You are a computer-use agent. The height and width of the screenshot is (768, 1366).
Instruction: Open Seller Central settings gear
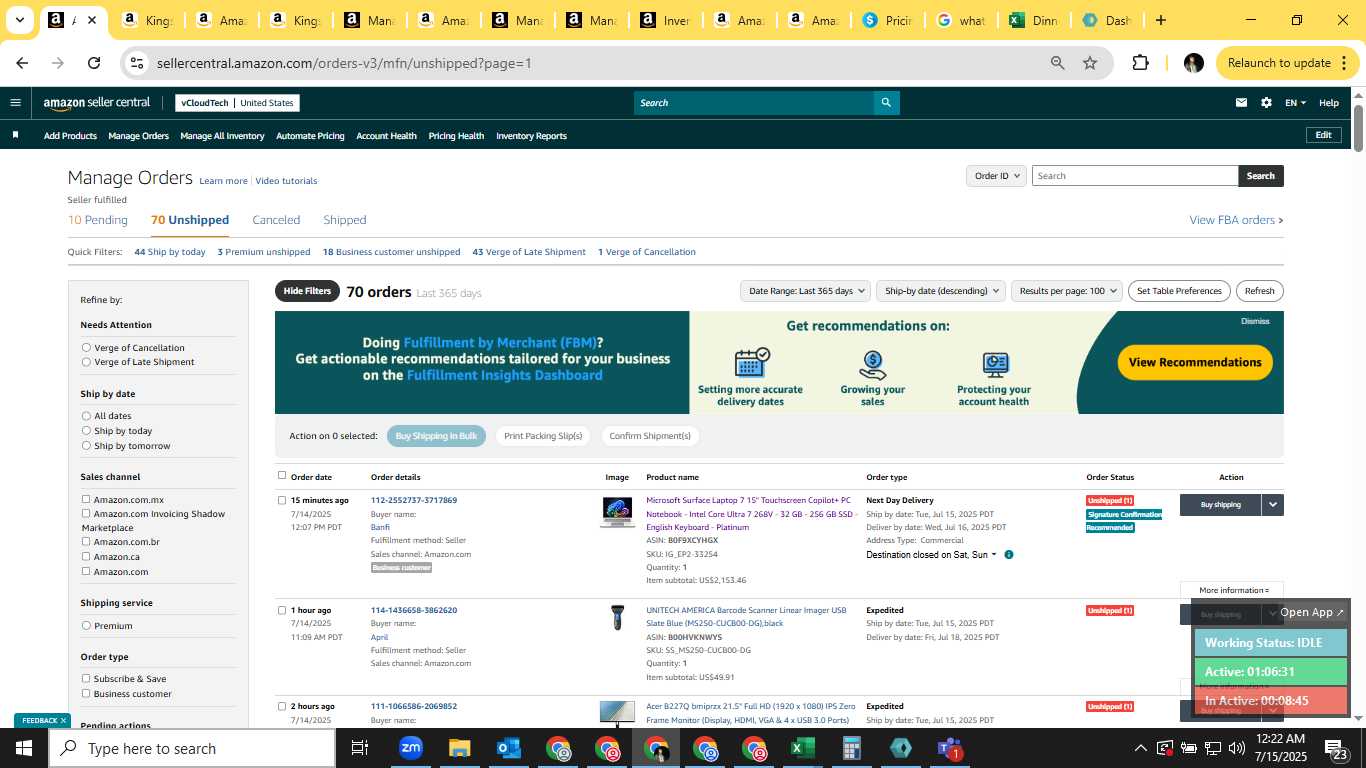click(x=1266, y=102)
